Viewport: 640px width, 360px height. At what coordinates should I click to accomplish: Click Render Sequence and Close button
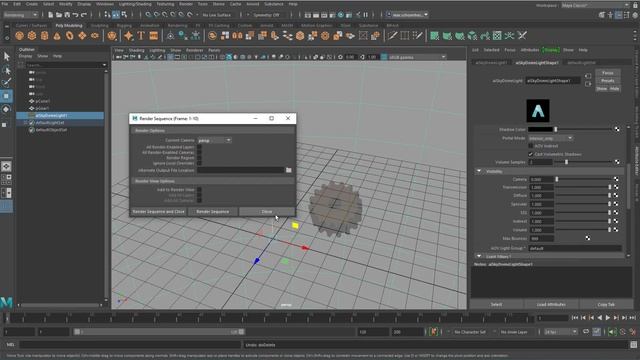pos(158,211)
